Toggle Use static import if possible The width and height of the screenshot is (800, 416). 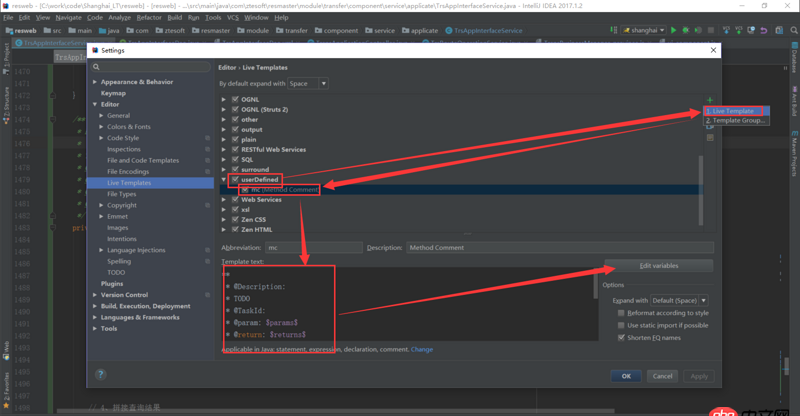tap(622, 325)
